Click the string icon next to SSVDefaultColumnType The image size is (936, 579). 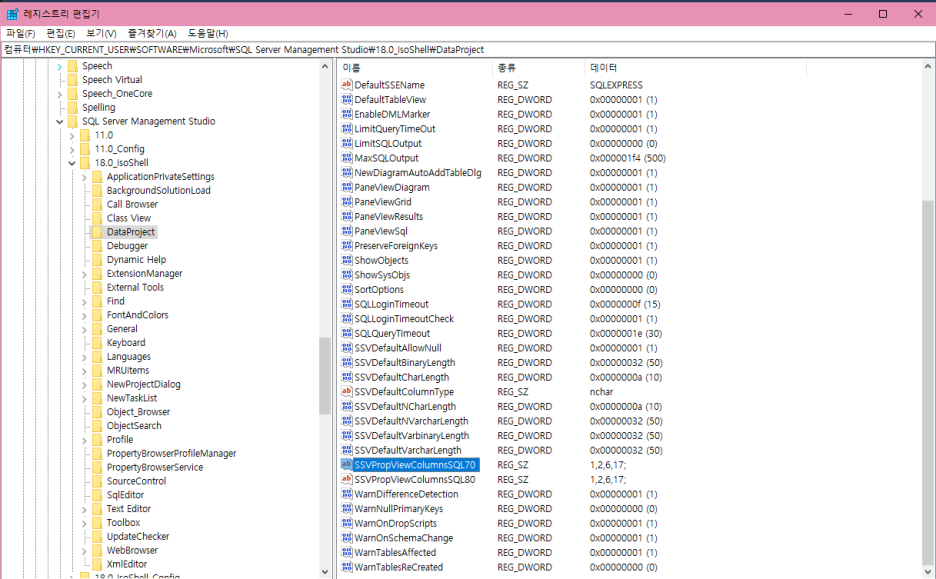coord(346,392)
